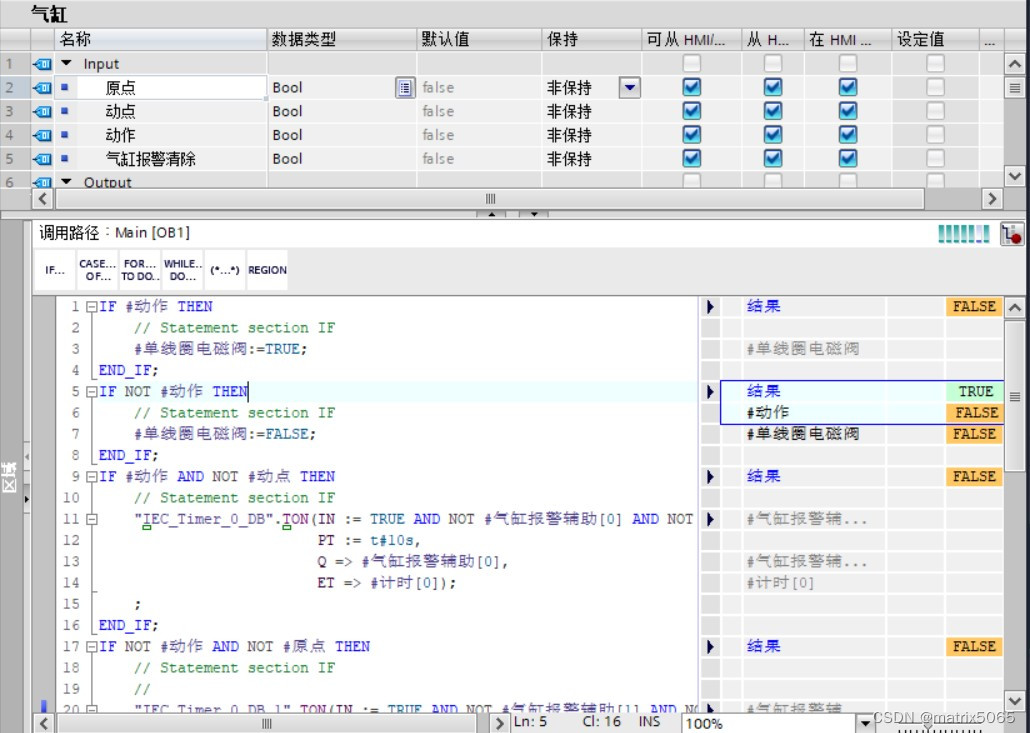Click the monitoring value FALSE of 单线圈电磁阀
1030x733 pixels.
pyautogui.click(x=974, y=433)
